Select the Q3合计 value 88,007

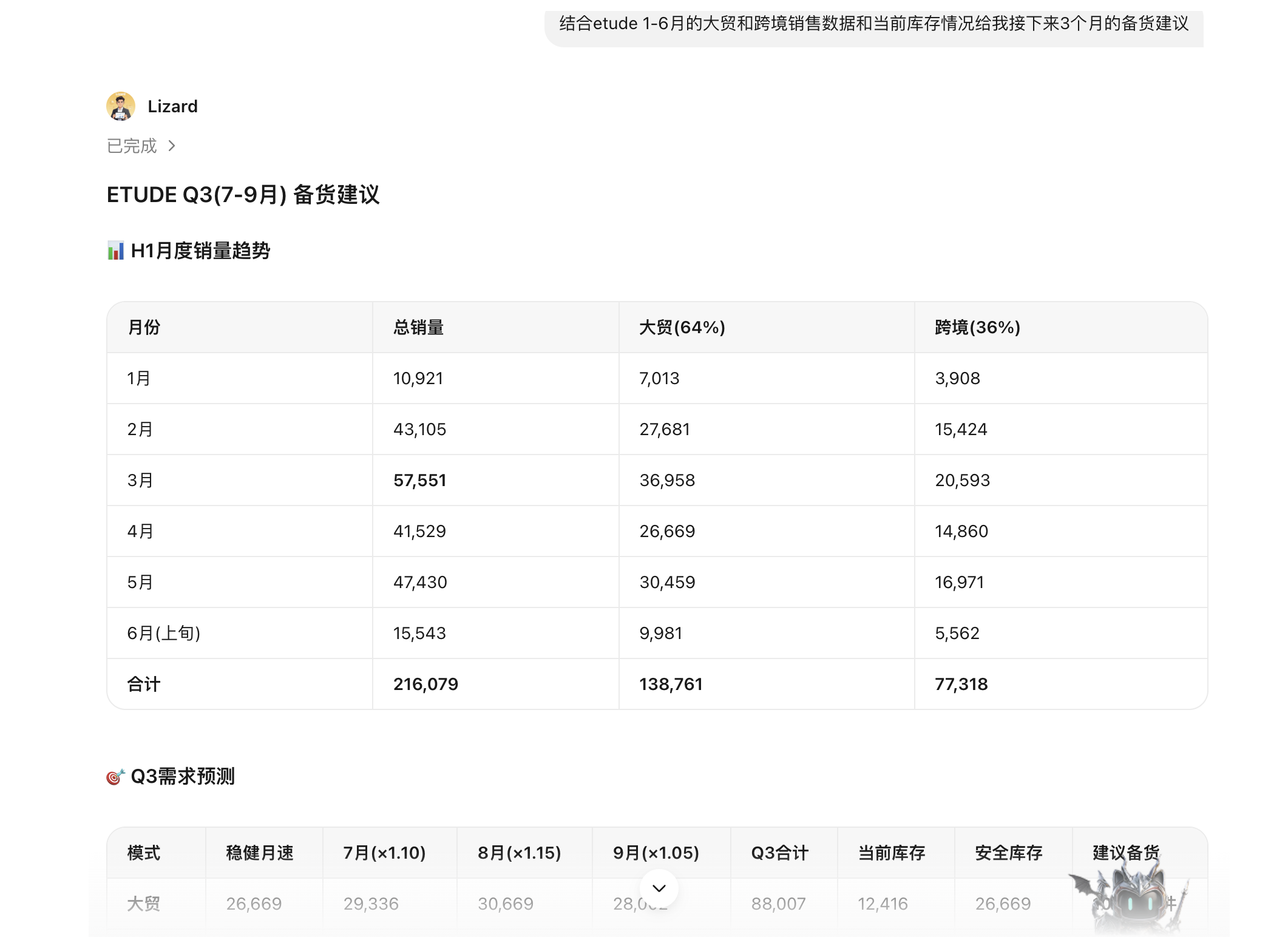(778, 904)
